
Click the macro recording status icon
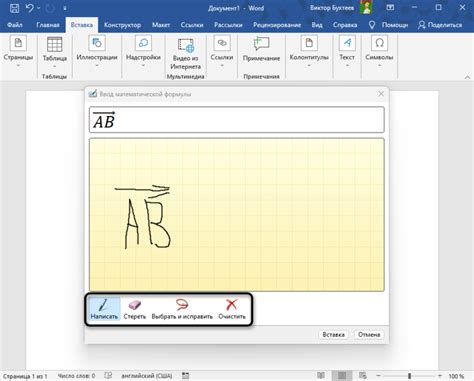click(x=185, y=376)
